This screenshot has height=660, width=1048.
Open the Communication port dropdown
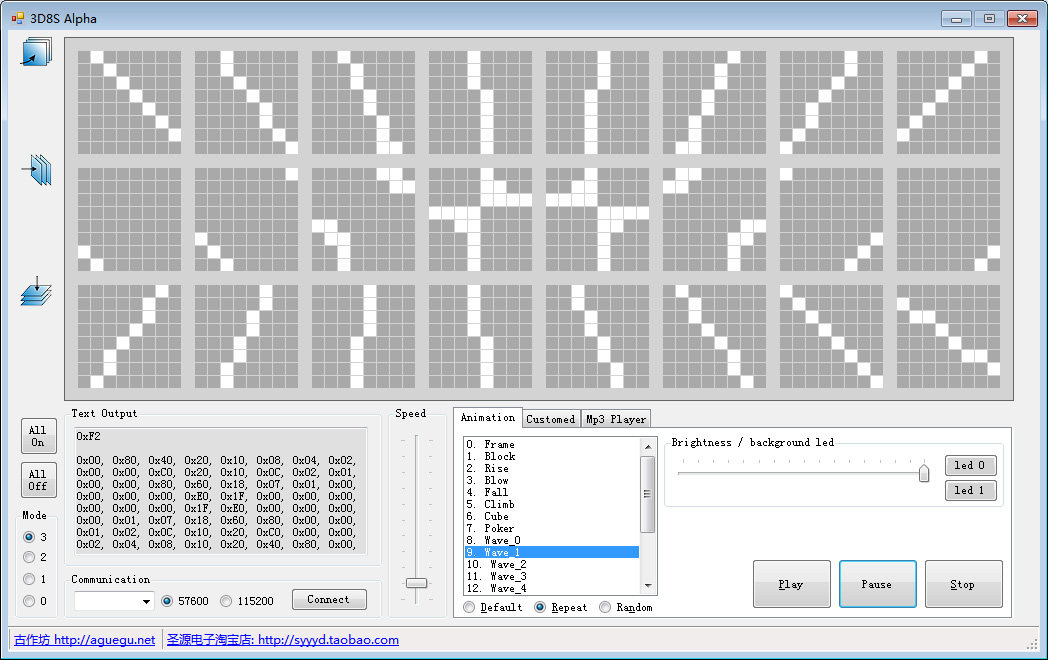pyautogui.click(x=114, y=600)
